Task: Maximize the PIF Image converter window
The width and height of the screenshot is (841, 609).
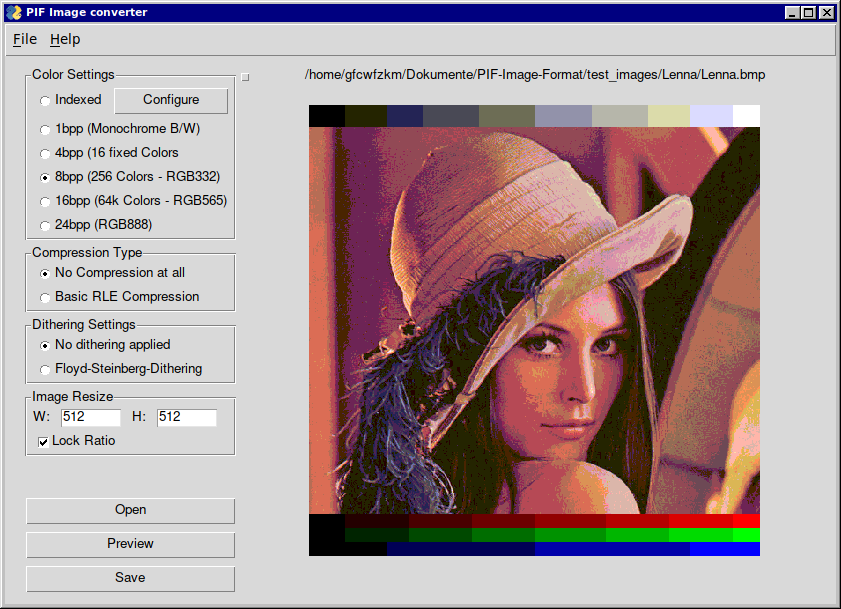Action: tap(809, 12)
